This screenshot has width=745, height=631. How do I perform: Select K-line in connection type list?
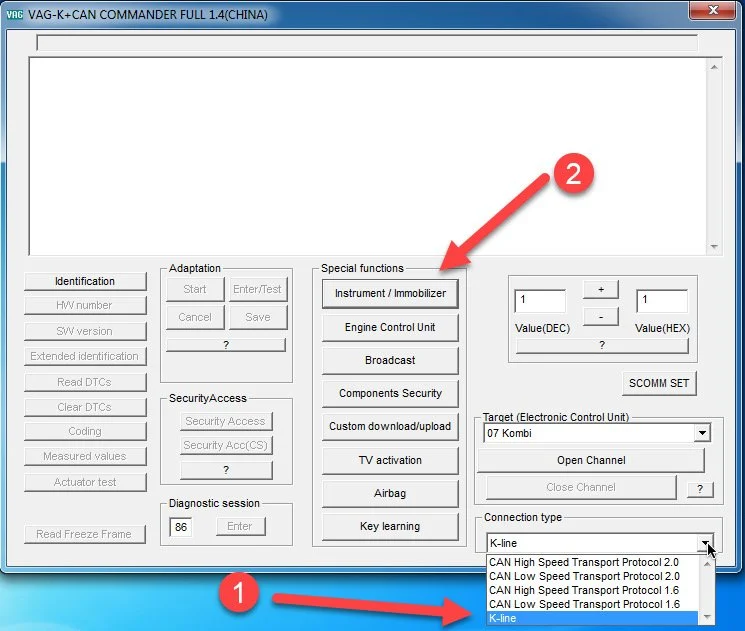592,618
